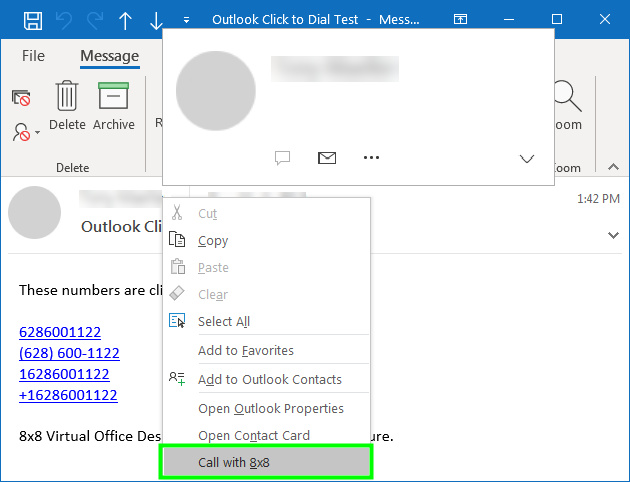Select Add to Outlook Contacts
Image resolution: width=630 pixels, height=482 pixels.
[x=265, y=380]
